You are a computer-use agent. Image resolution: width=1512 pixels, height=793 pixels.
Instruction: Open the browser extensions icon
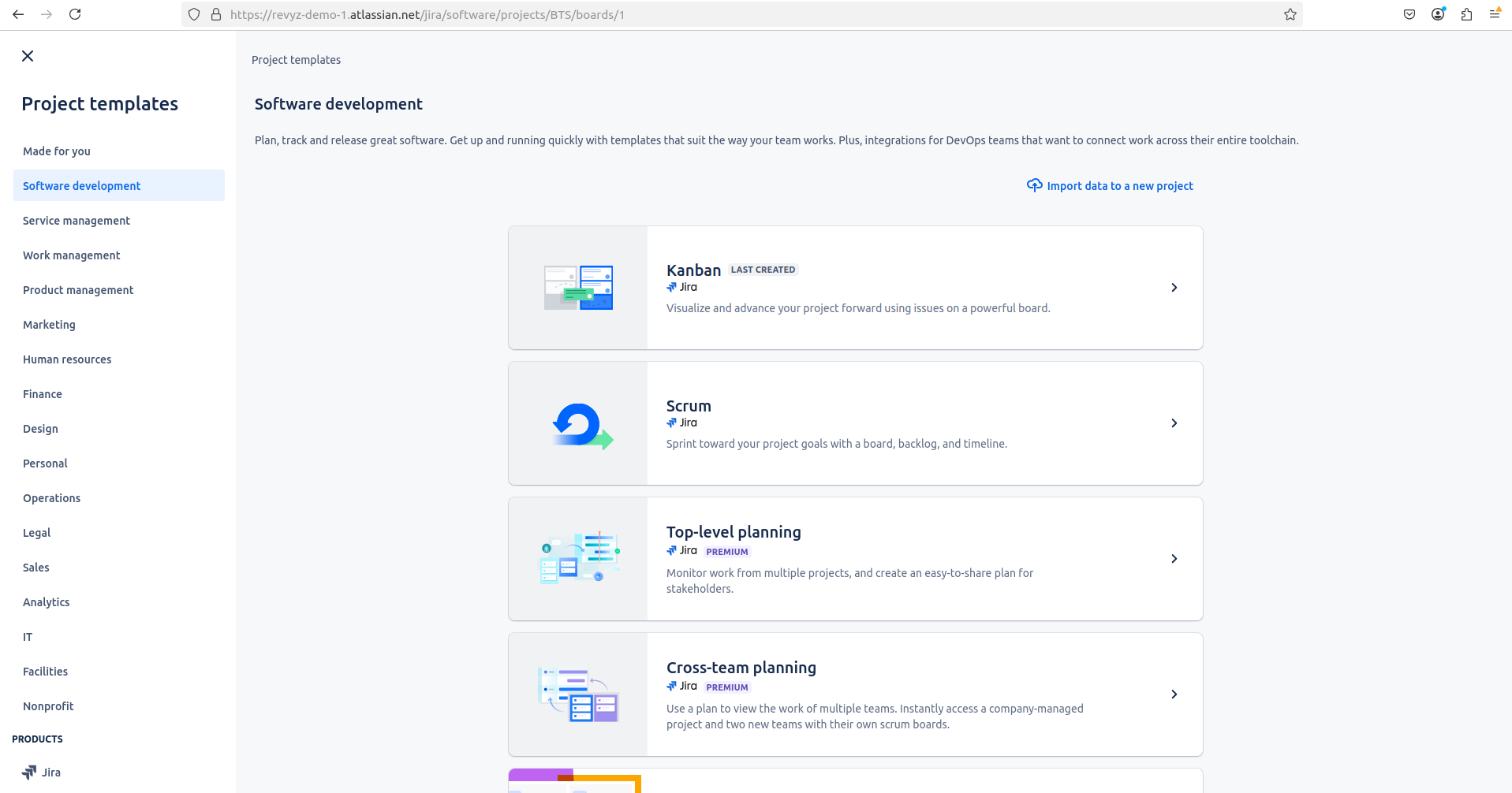pos(1466,14)
